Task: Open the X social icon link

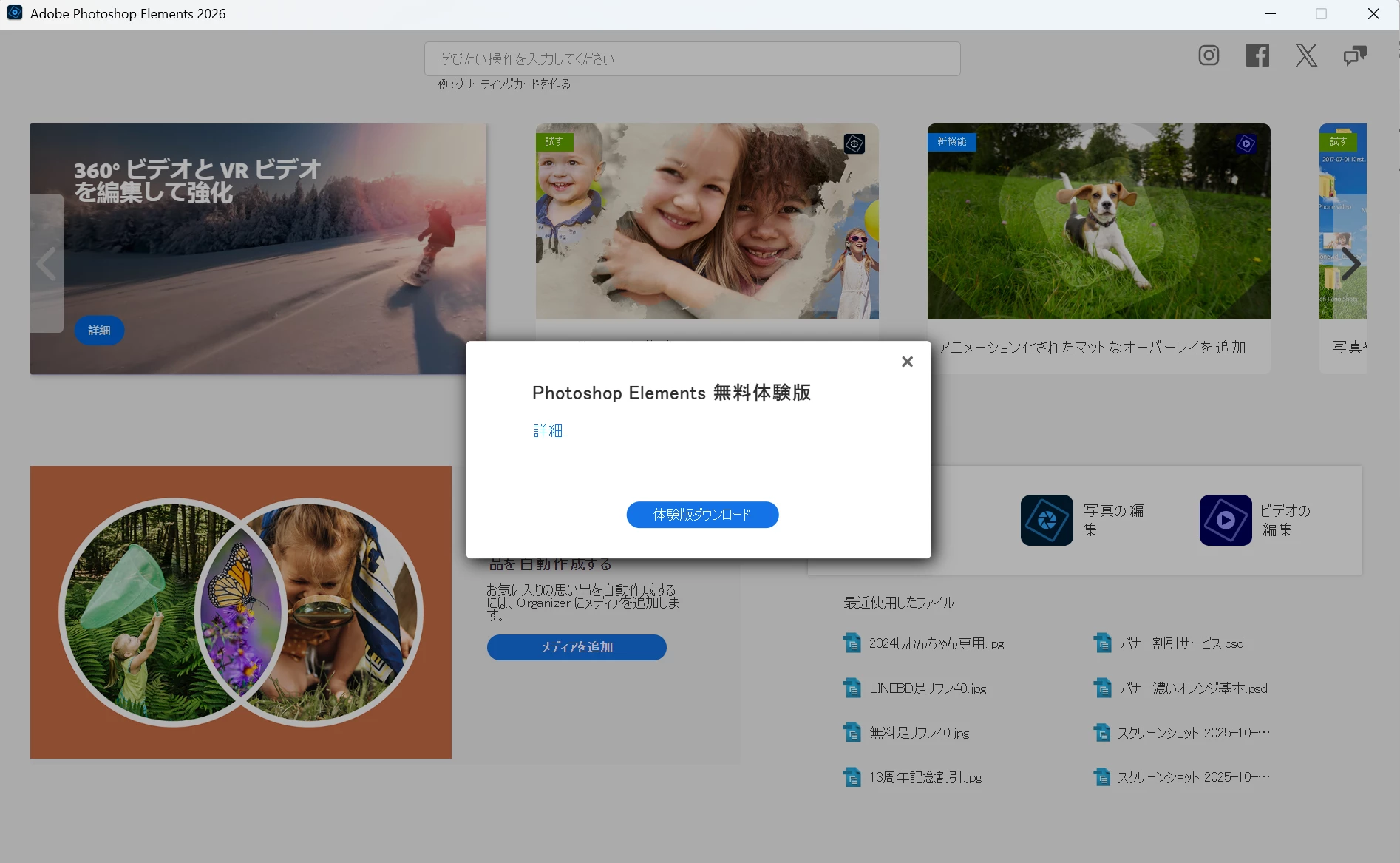Action: (1306, 55)
